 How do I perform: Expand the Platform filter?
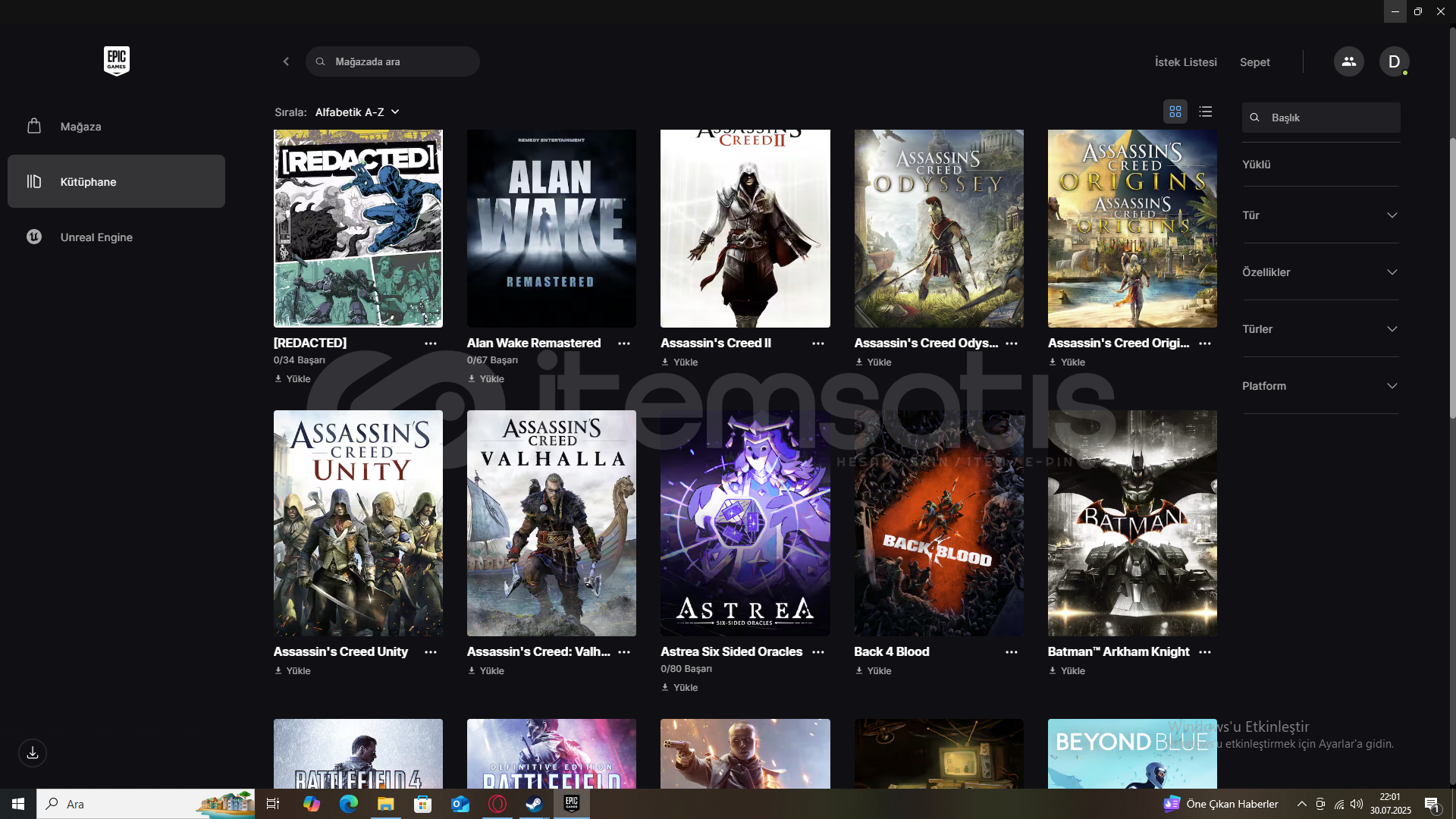pos(1320,386)
